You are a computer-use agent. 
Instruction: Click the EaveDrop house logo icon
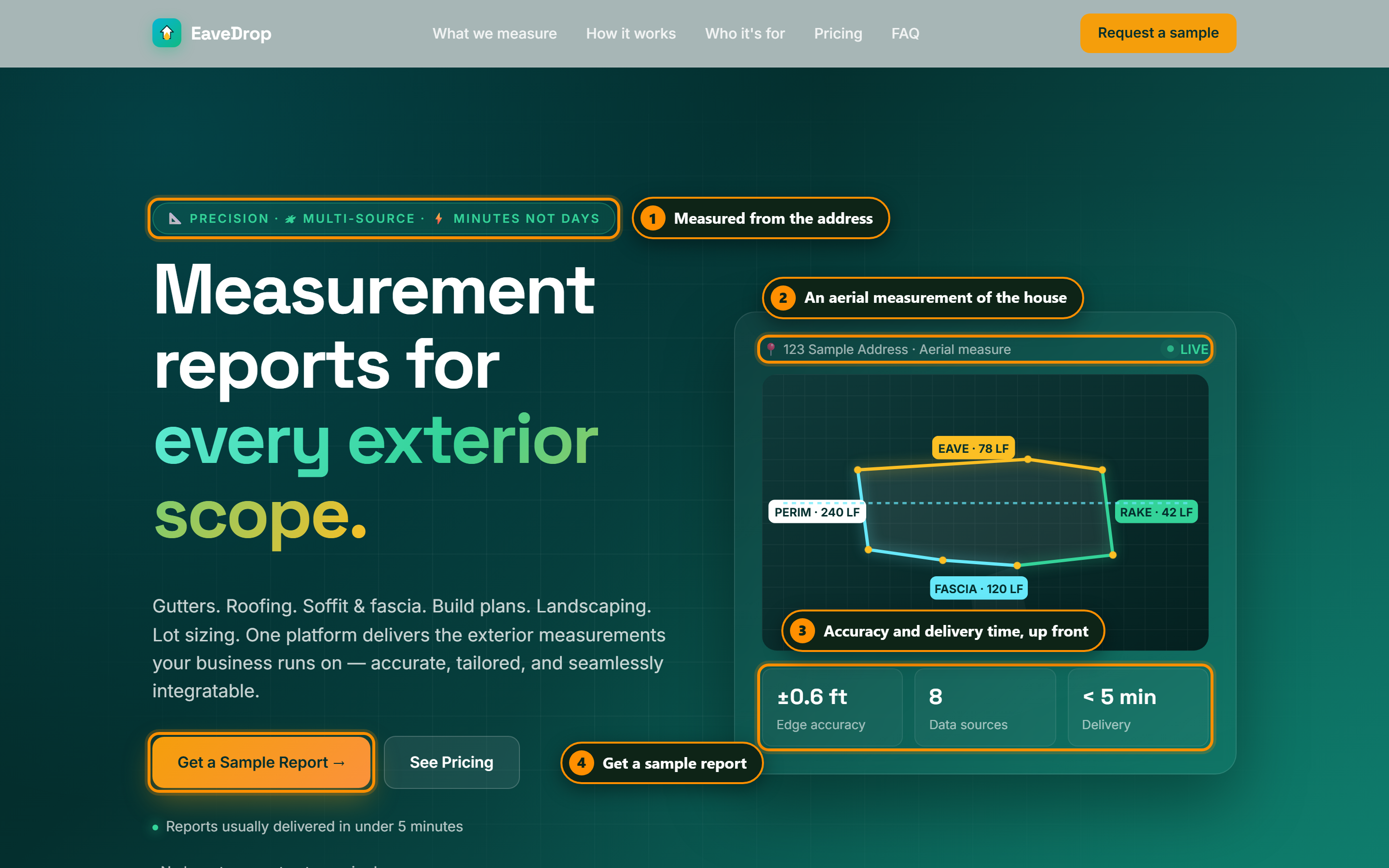166,33
